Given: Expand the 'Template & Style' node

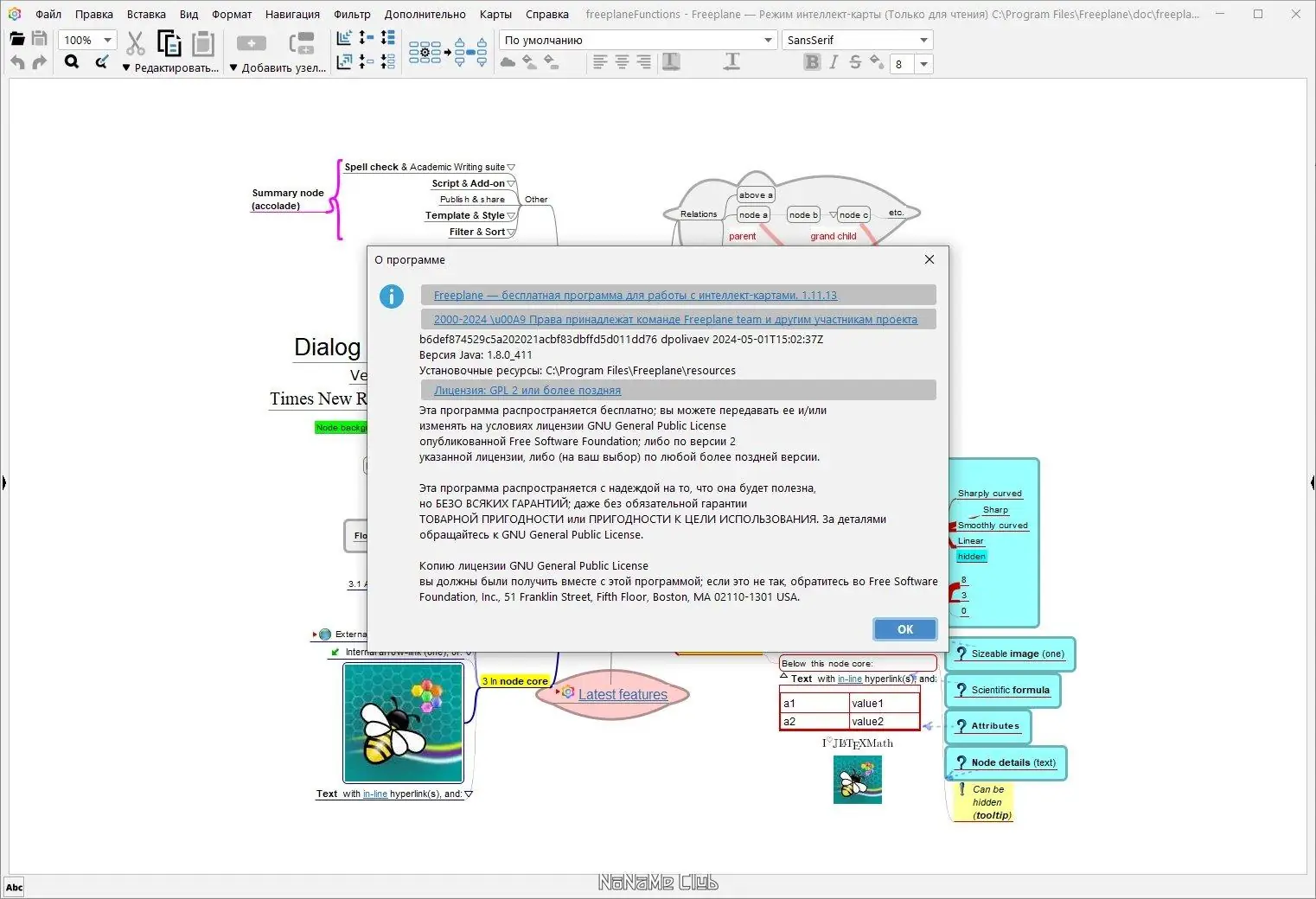Looking at the screenshot, I should tap(511, 216).
